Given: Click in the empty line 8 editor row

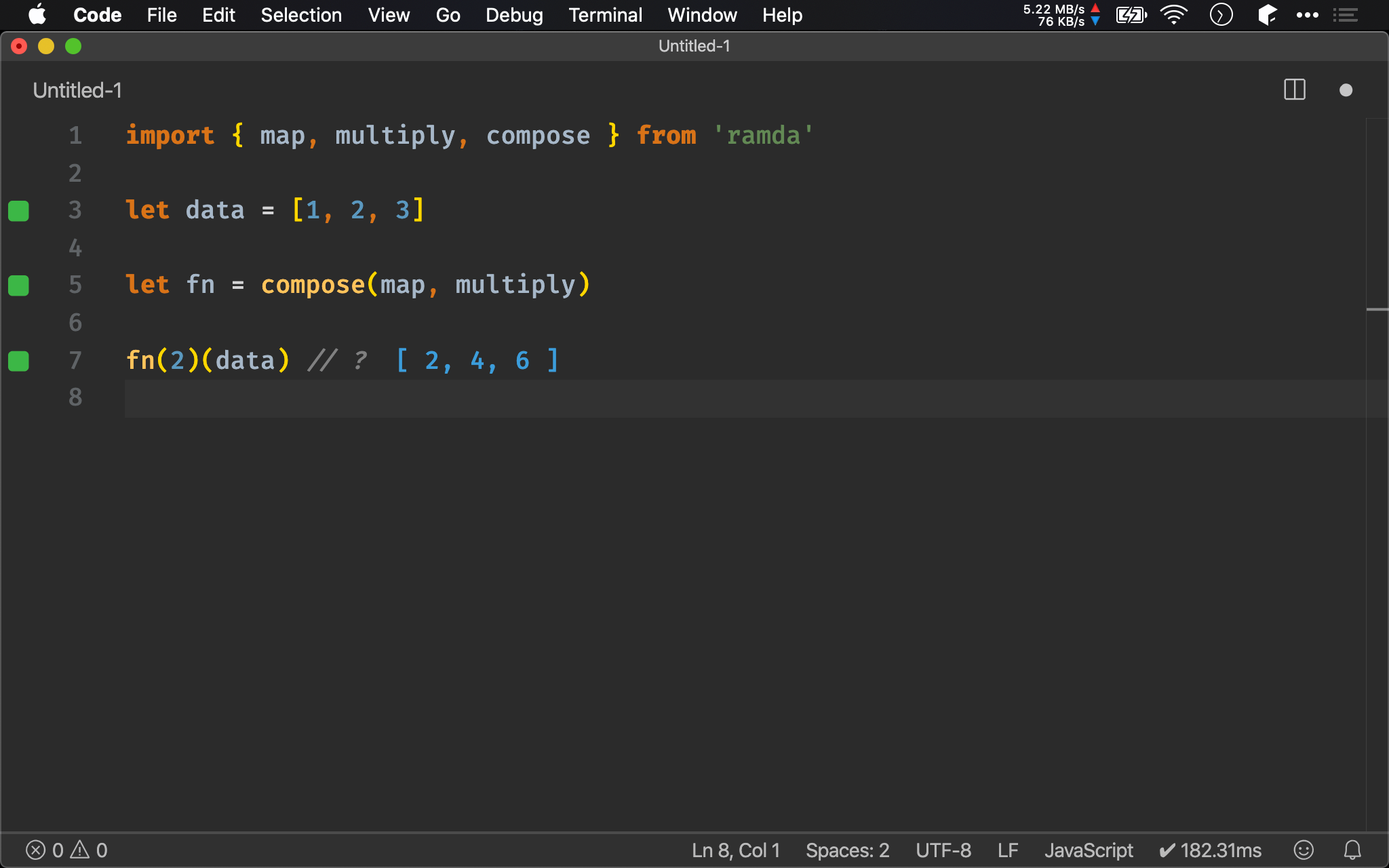Looking at the screenshot, I should pos(745,398).
